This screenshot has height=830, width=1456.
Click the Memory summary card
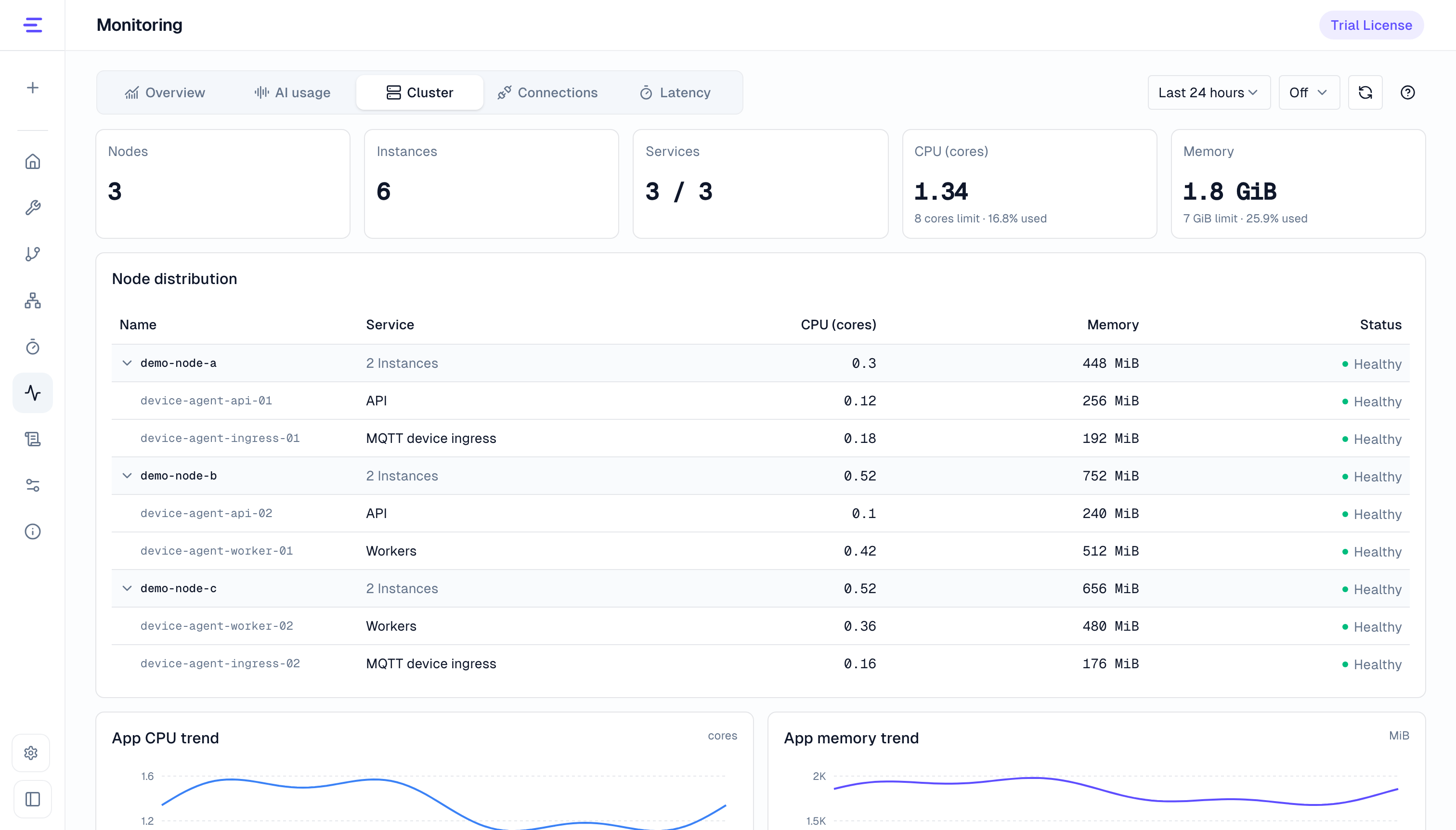coord(1298,183)
